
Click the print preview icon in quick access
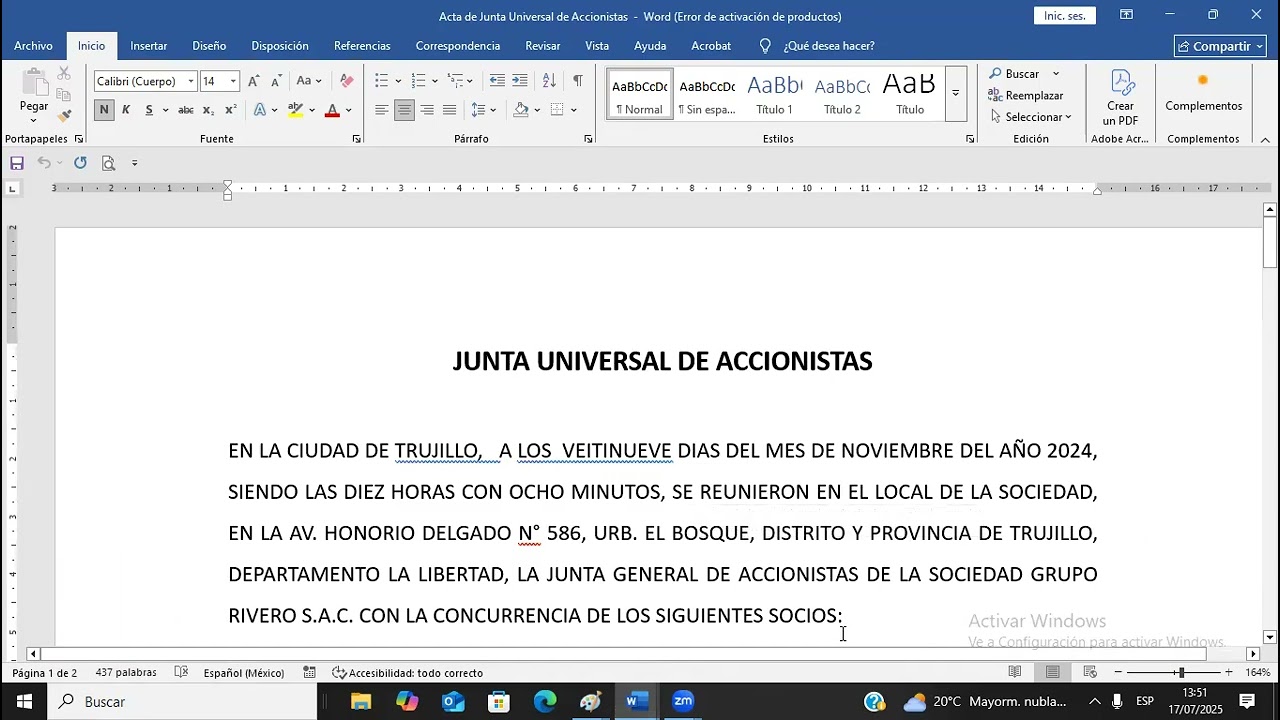[108, 163]
